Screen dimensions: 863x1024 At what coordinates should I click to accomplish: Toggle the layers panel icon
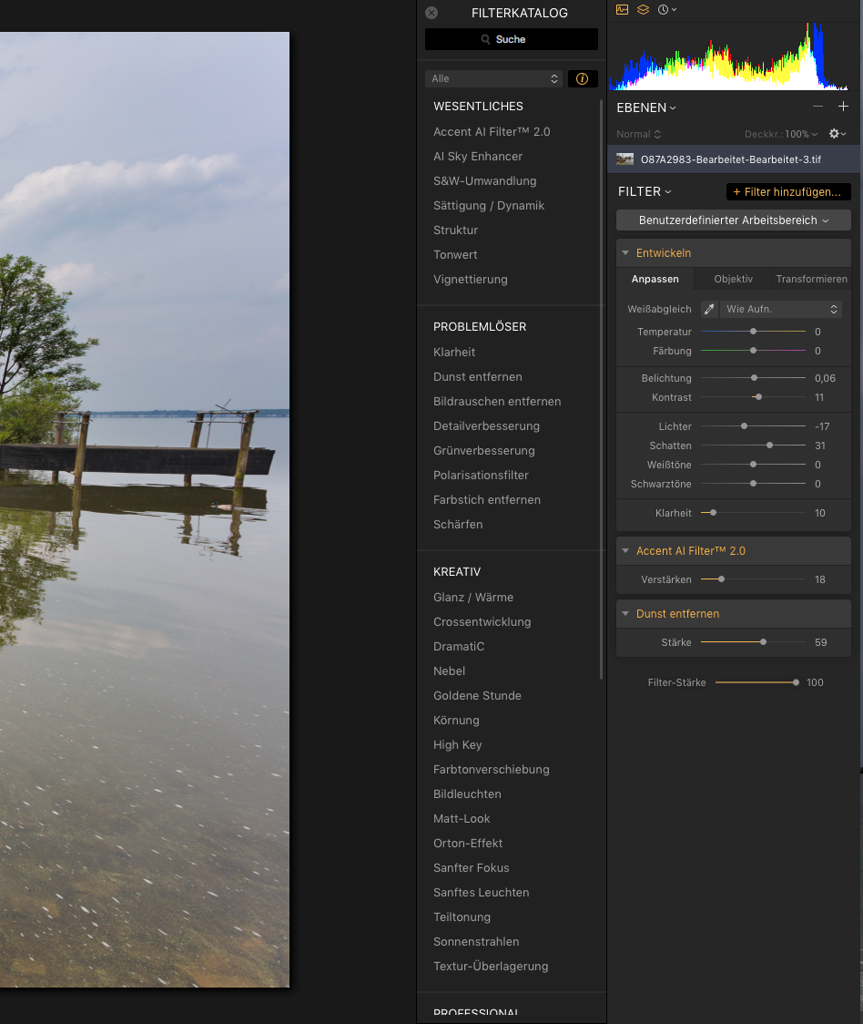pos(643,9)
